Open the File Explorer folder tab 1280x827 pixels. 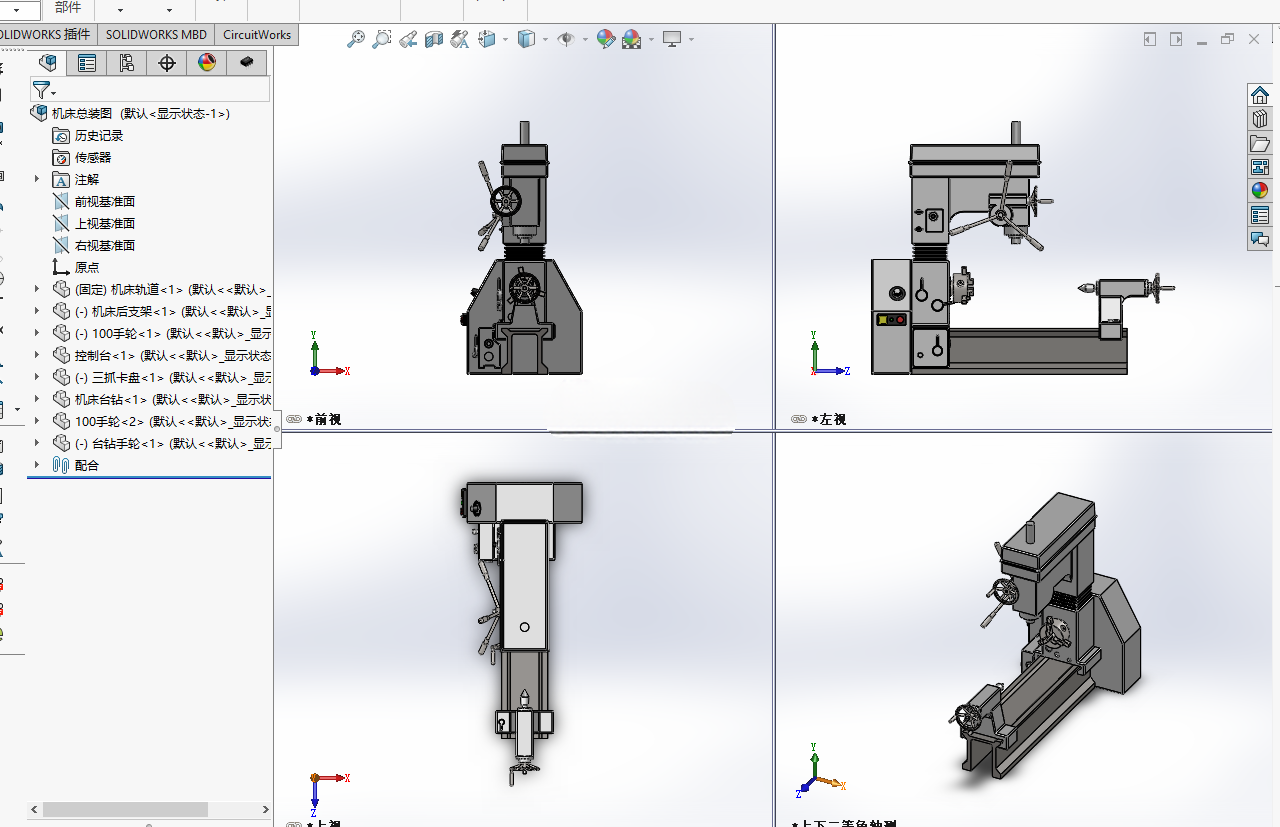coord(1259,142)
